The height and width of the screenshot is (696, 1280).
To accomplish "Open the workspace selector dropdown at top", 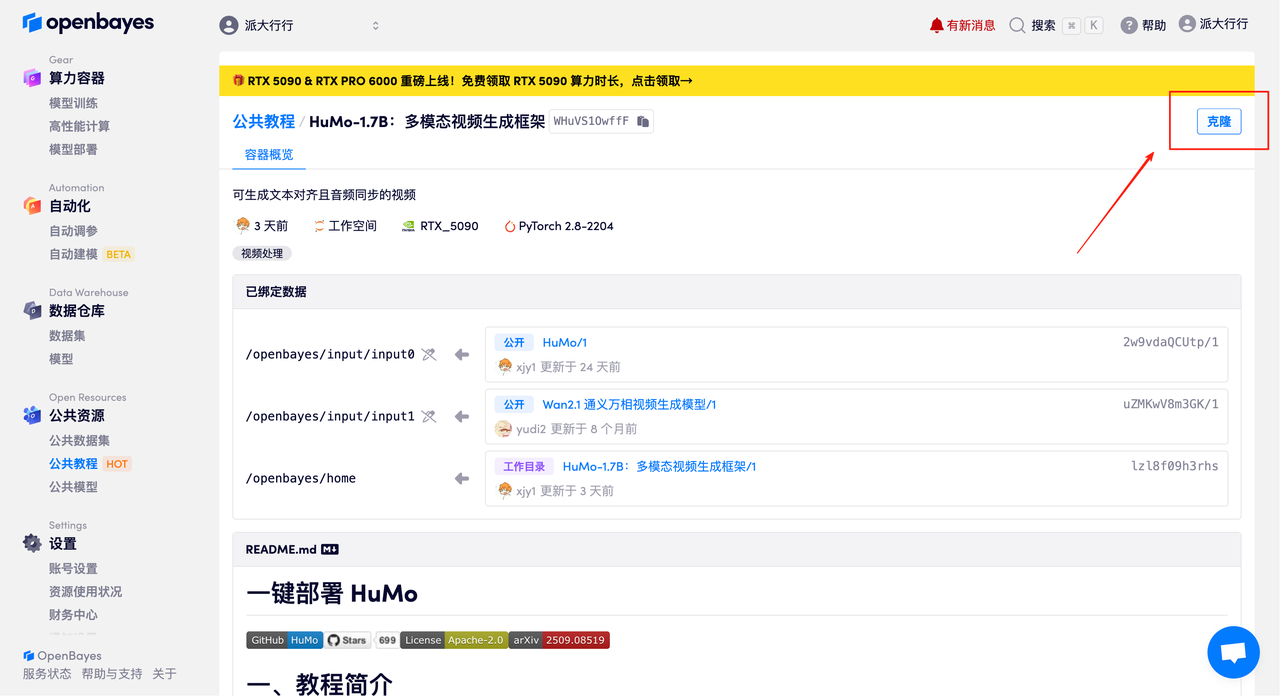I will tap(375, 24).
